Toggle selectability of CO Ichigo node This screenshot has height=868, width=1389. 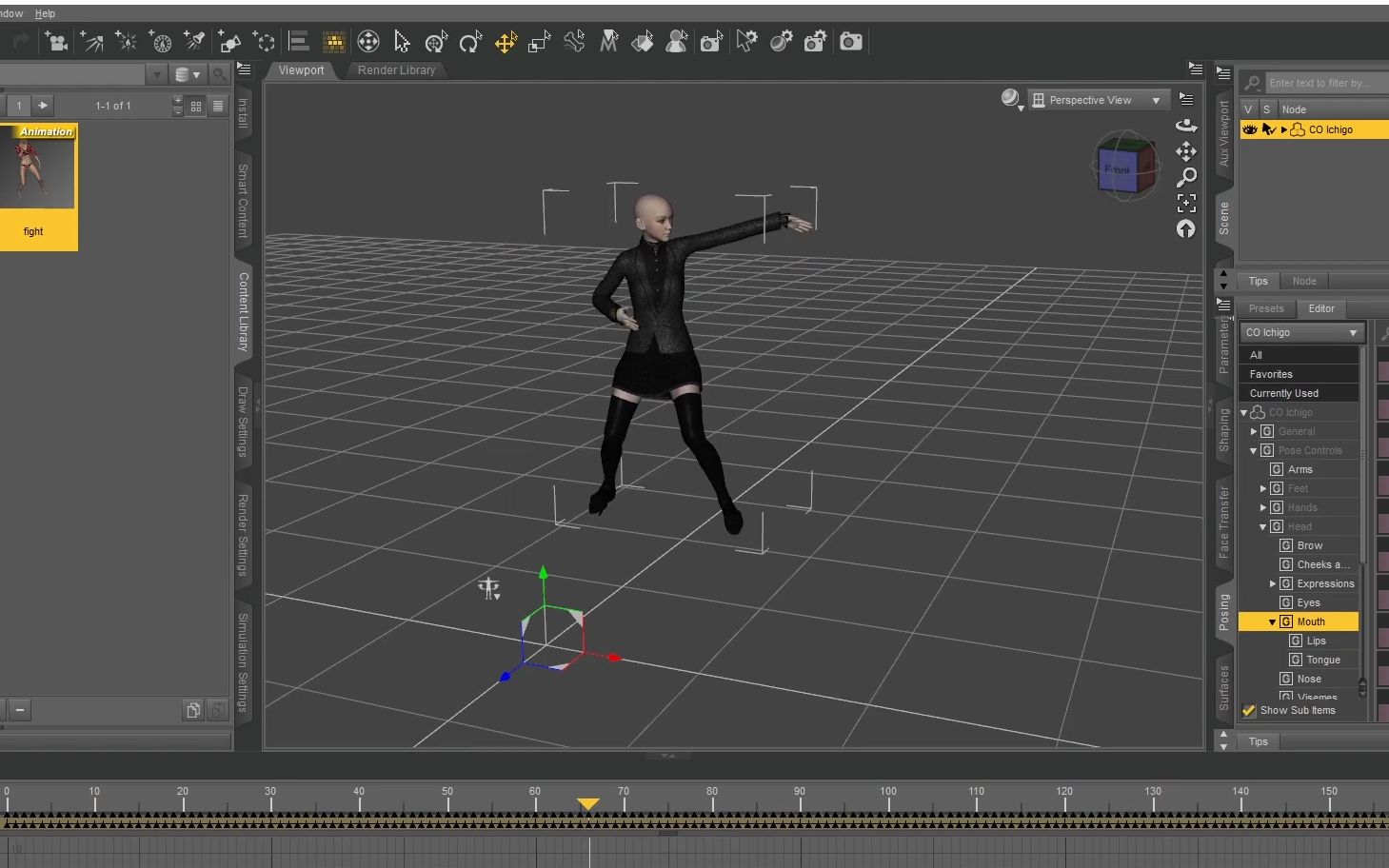1268,129
